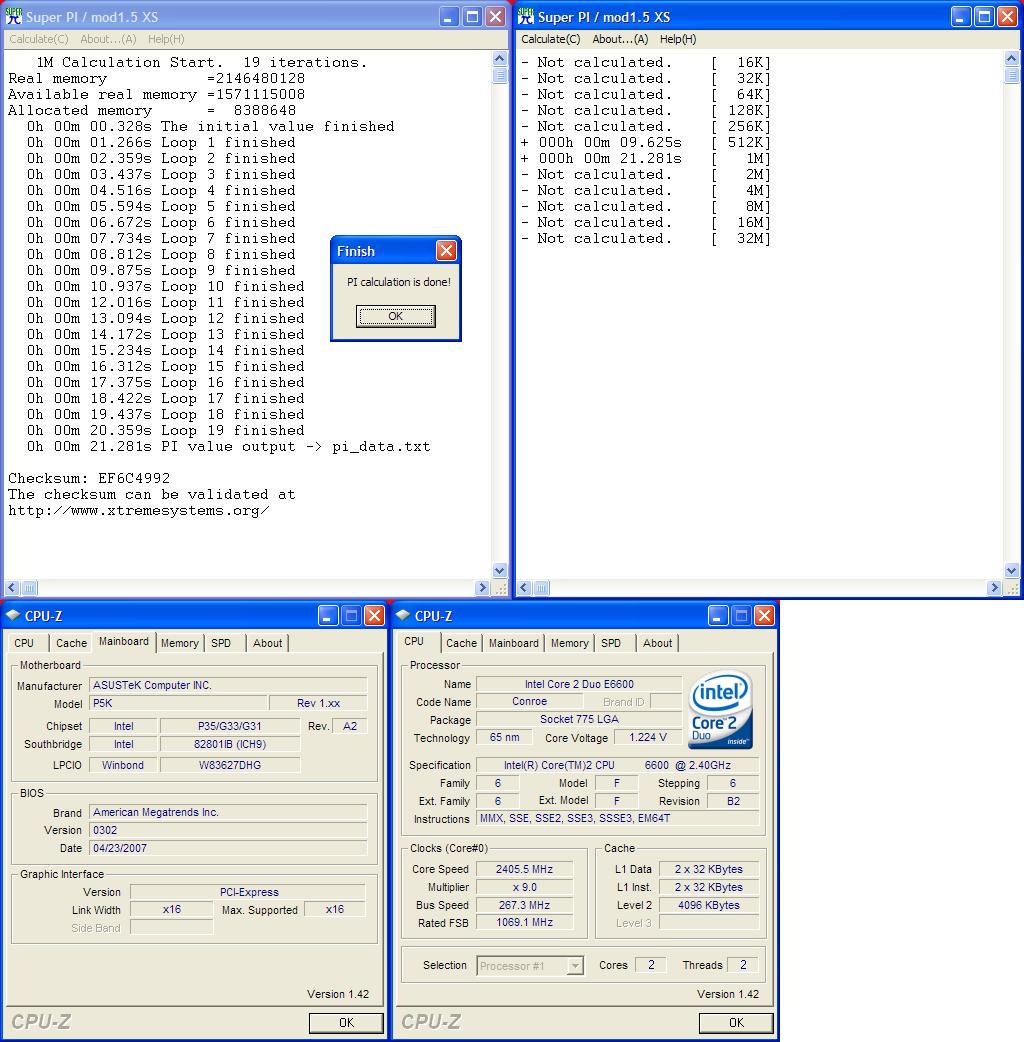Click left CPU-Z title bar icon
Viewport: 1024px width, 1042px height.
(x=13, y=615)
